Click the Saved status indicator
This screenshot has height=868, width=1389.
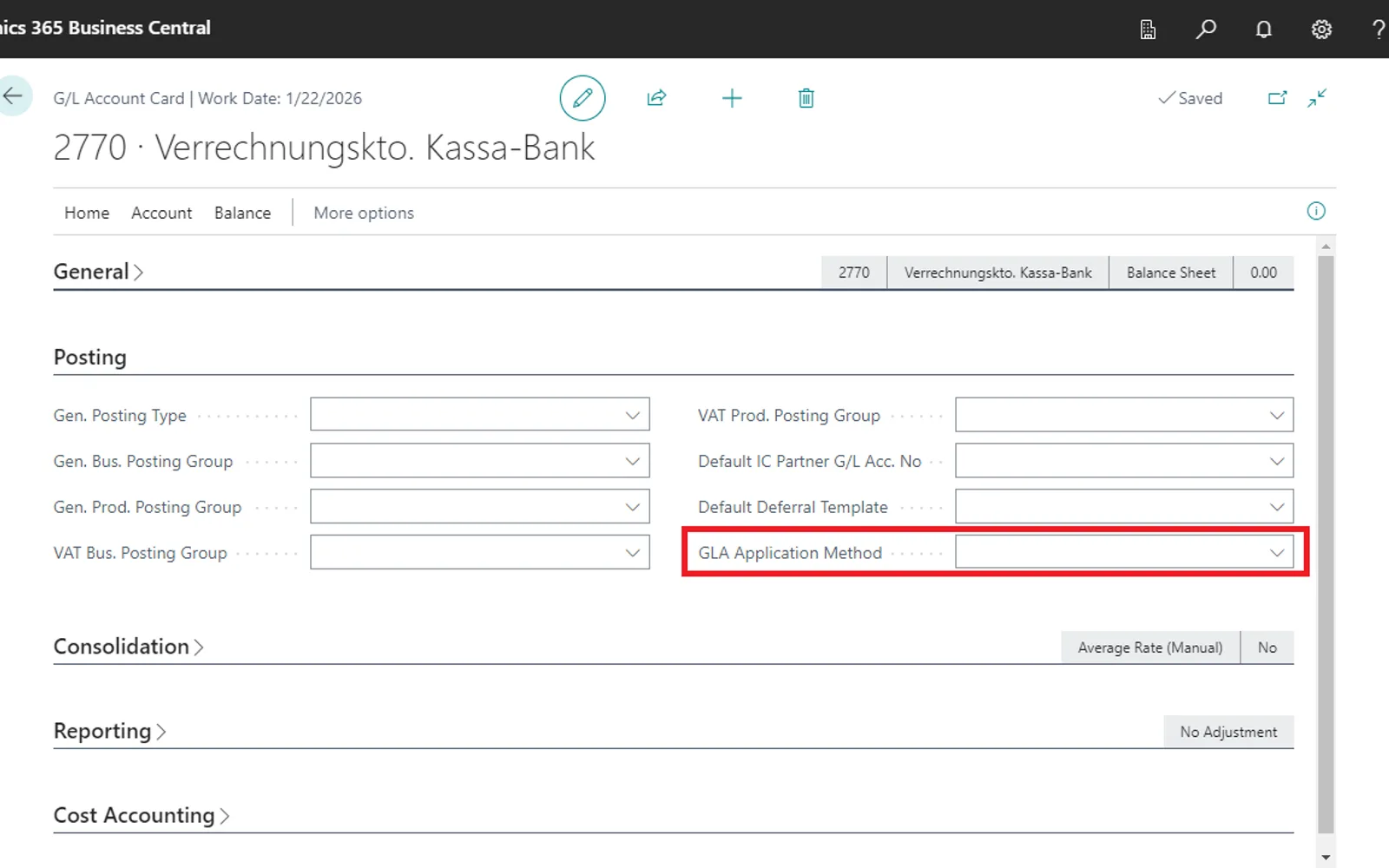pos(1190,98)
